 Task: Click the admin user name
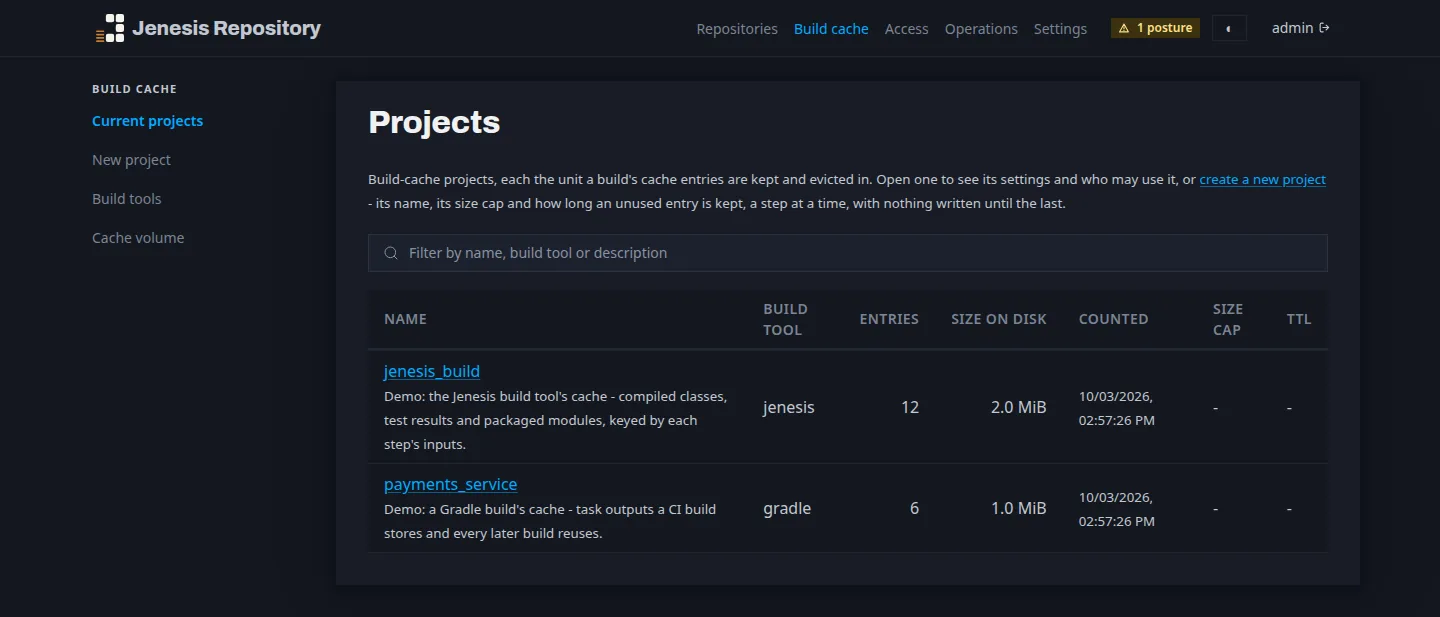1292,28
